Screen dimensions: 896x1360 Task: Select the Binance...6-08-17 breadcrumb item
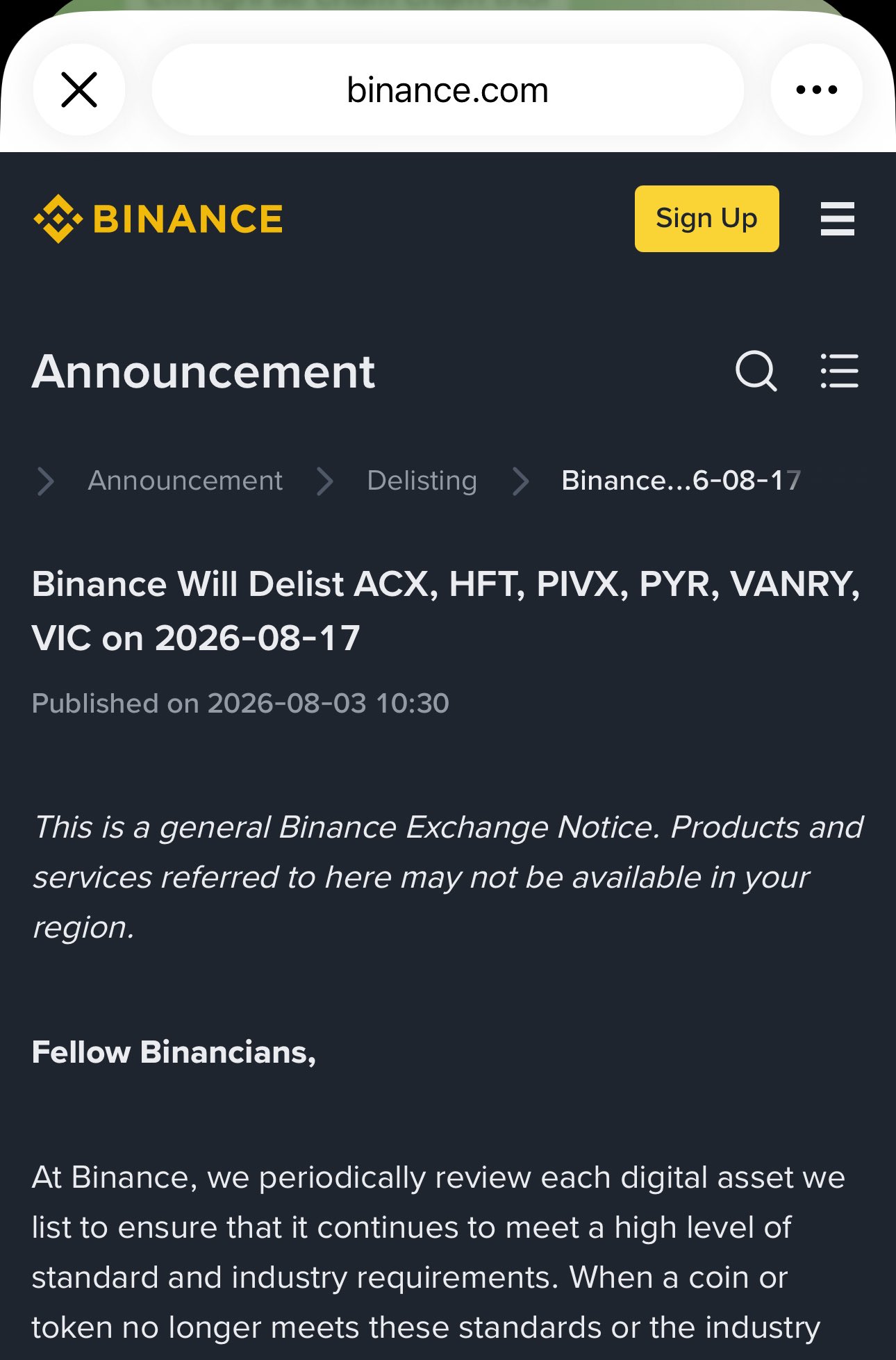[681, 481]
